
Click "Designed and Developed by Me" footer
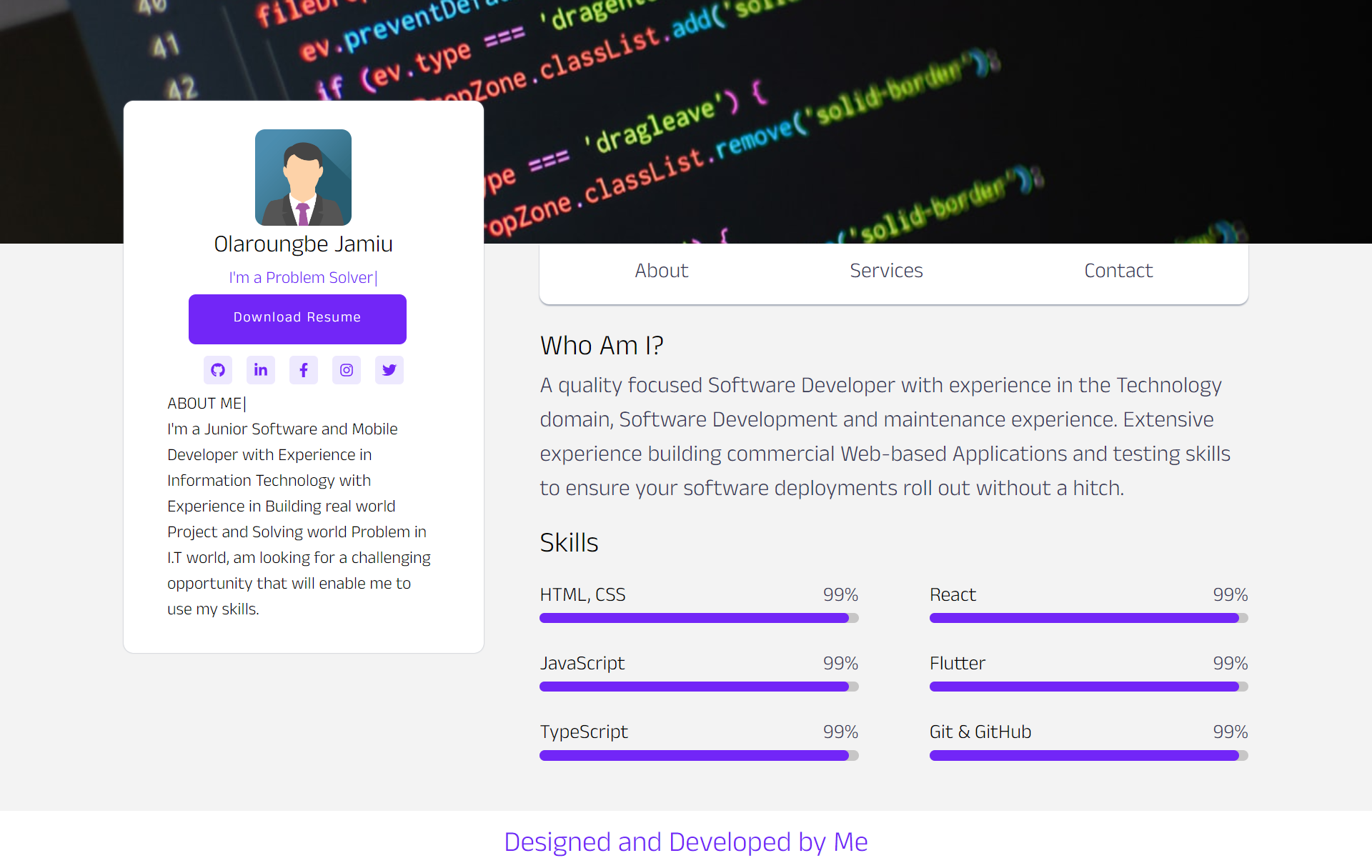click(686, 842)
